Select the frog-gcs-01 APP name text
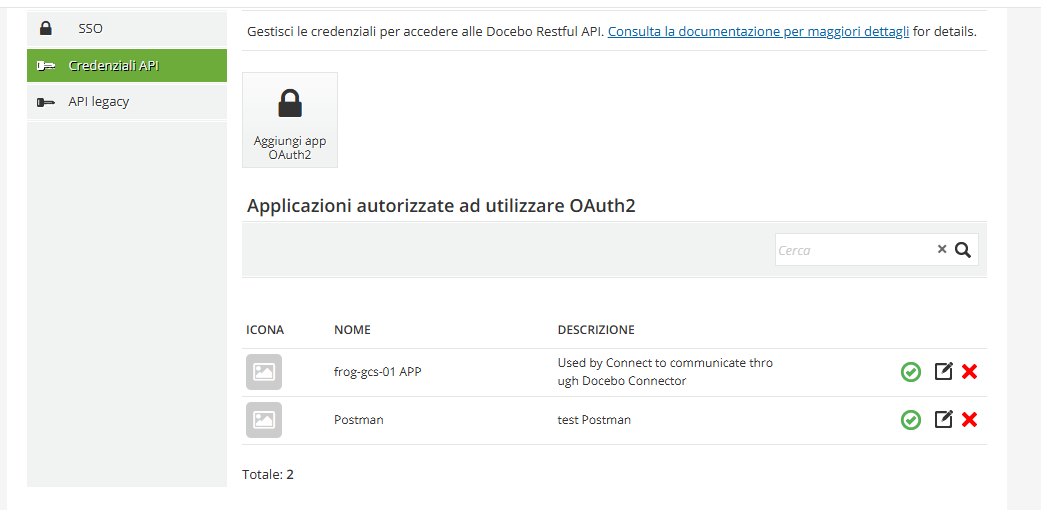Viewport: 1041px width, 510px height. pyautogui.click(x=377, y=372)
